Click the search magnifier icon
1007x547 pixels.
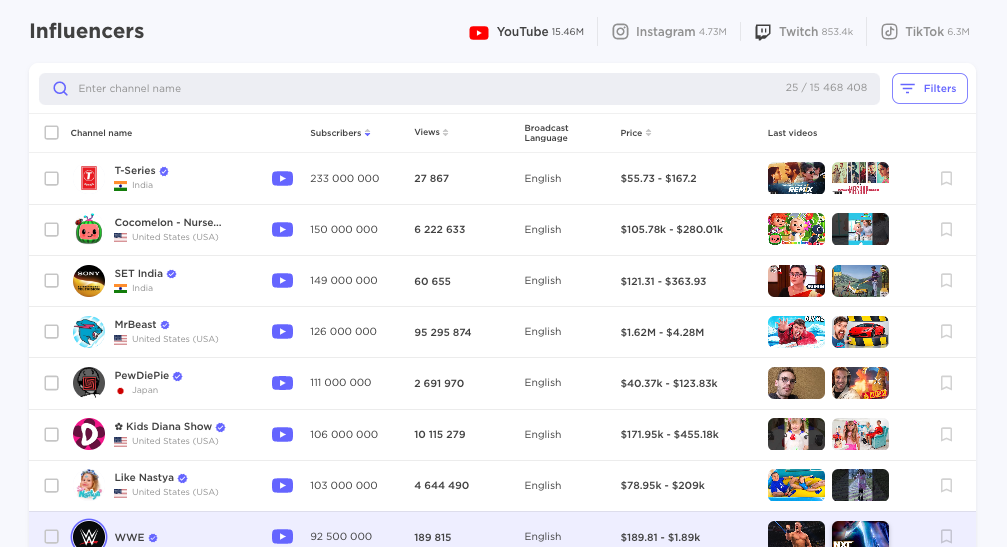(x=61, y=89)
